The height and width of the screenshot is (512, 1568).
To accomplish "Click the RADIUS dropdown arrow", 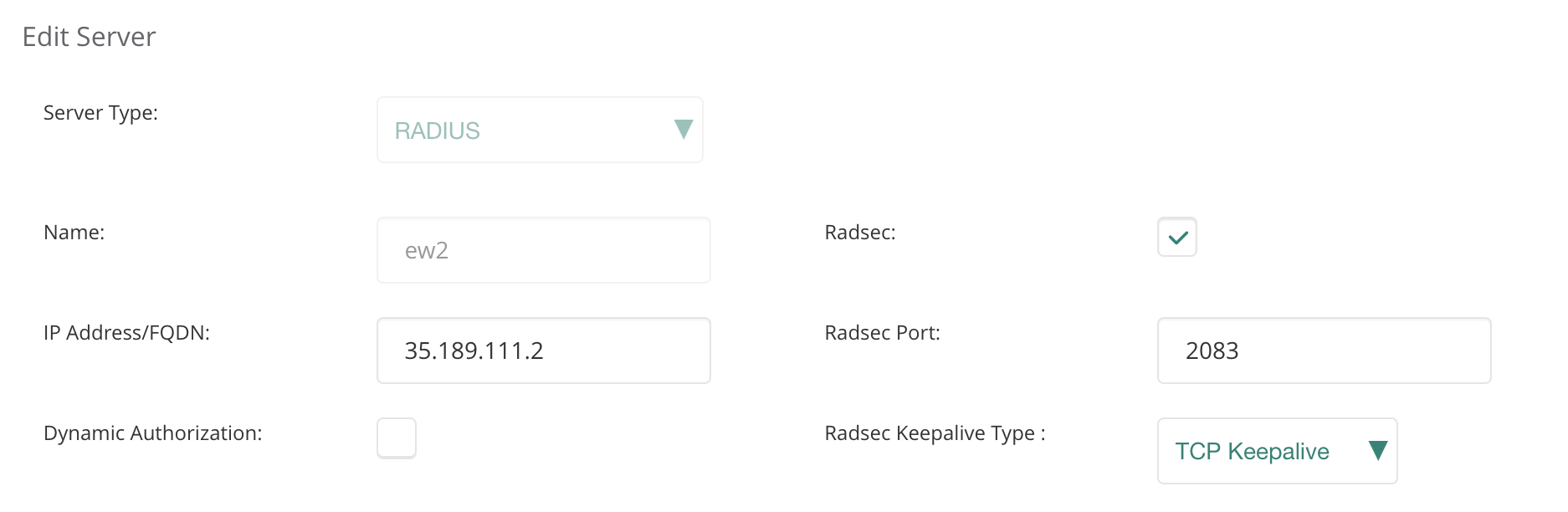I will pyautogui.click(x=684, y=130).
